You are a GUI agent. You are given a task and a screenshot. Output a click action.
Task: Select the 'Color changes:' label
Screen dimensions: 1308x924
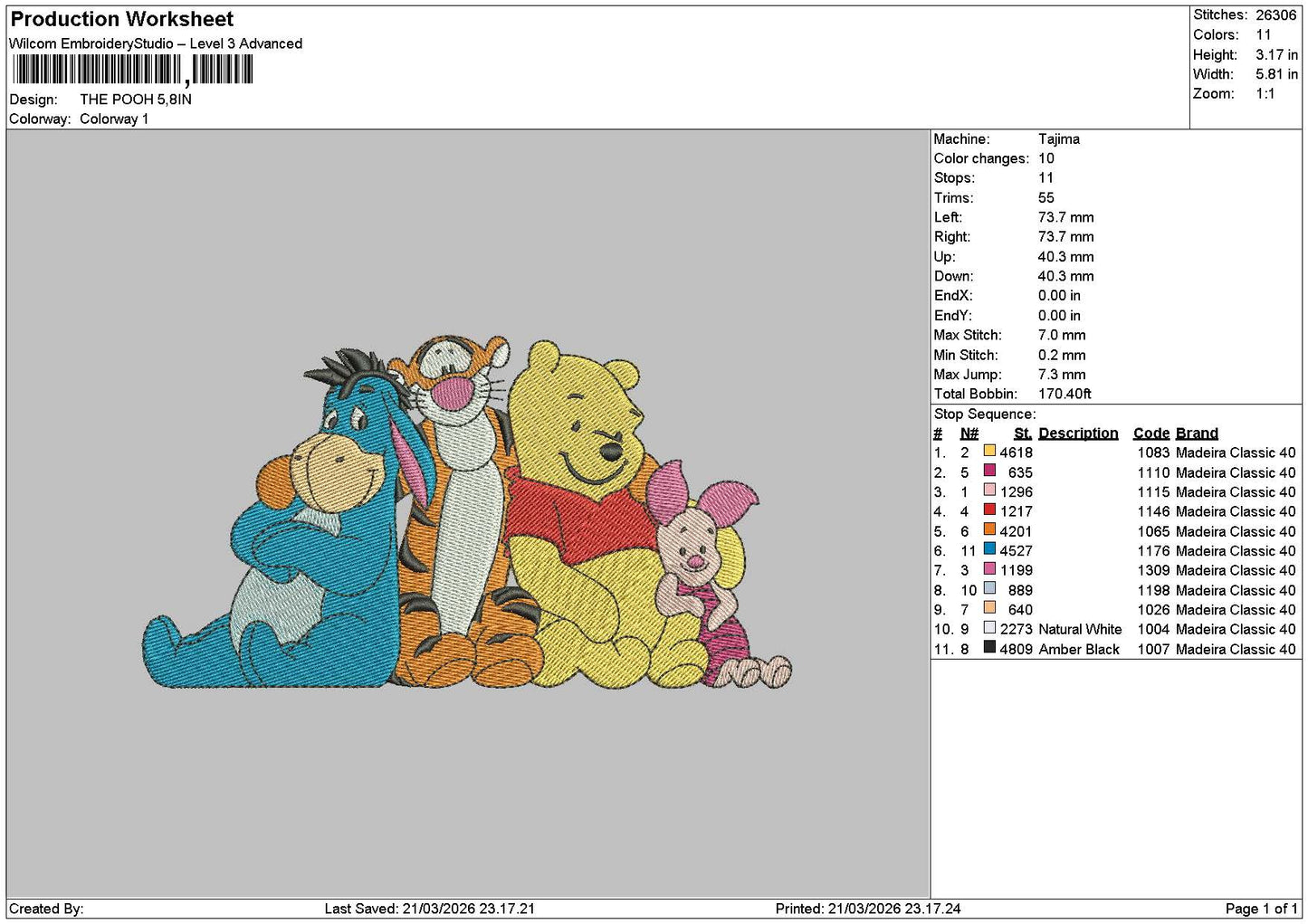pos(981,158)
